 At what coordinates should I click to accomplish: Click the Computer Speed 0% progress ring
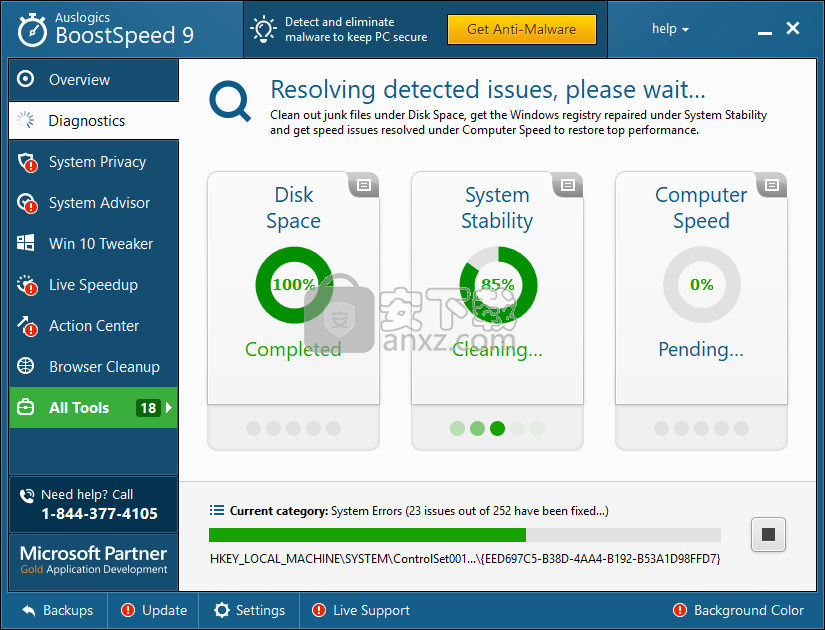coord(702,285)
